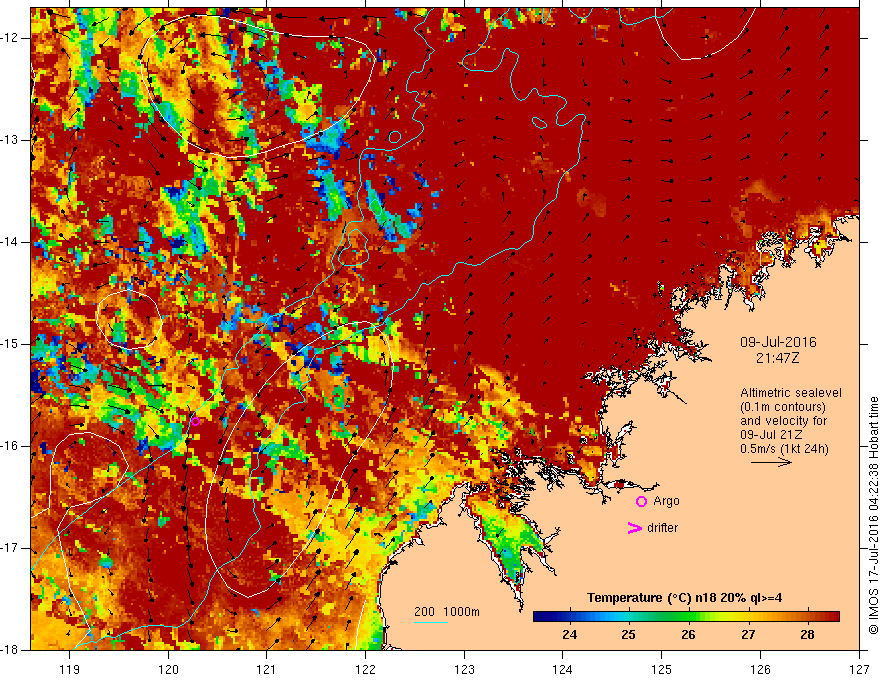Click the Argo float marker near 120.3E
Screen dimensions: 880x680
(x=195, y=421)
